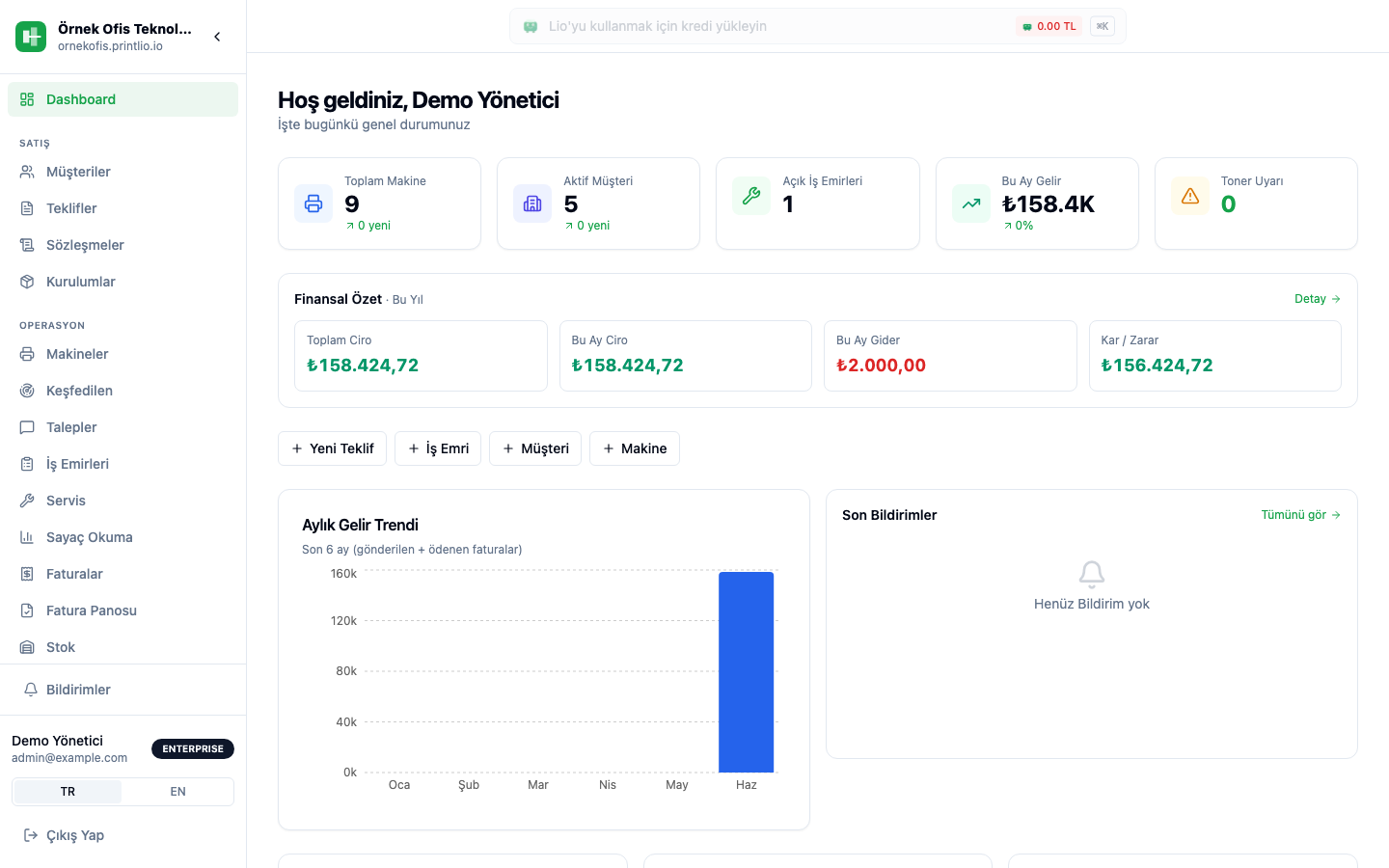
Task: Open Tümünü gör notifications link
Action: (1301, 515)
